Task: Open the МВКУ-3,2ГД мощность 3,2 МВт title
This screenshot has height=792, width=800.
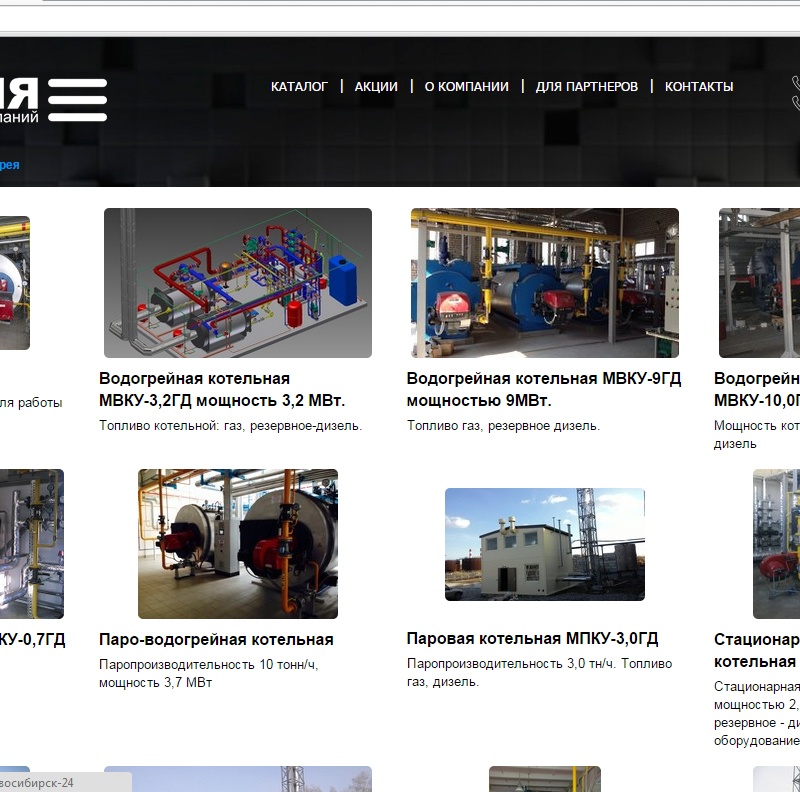Action: click(x=222, y=390)
